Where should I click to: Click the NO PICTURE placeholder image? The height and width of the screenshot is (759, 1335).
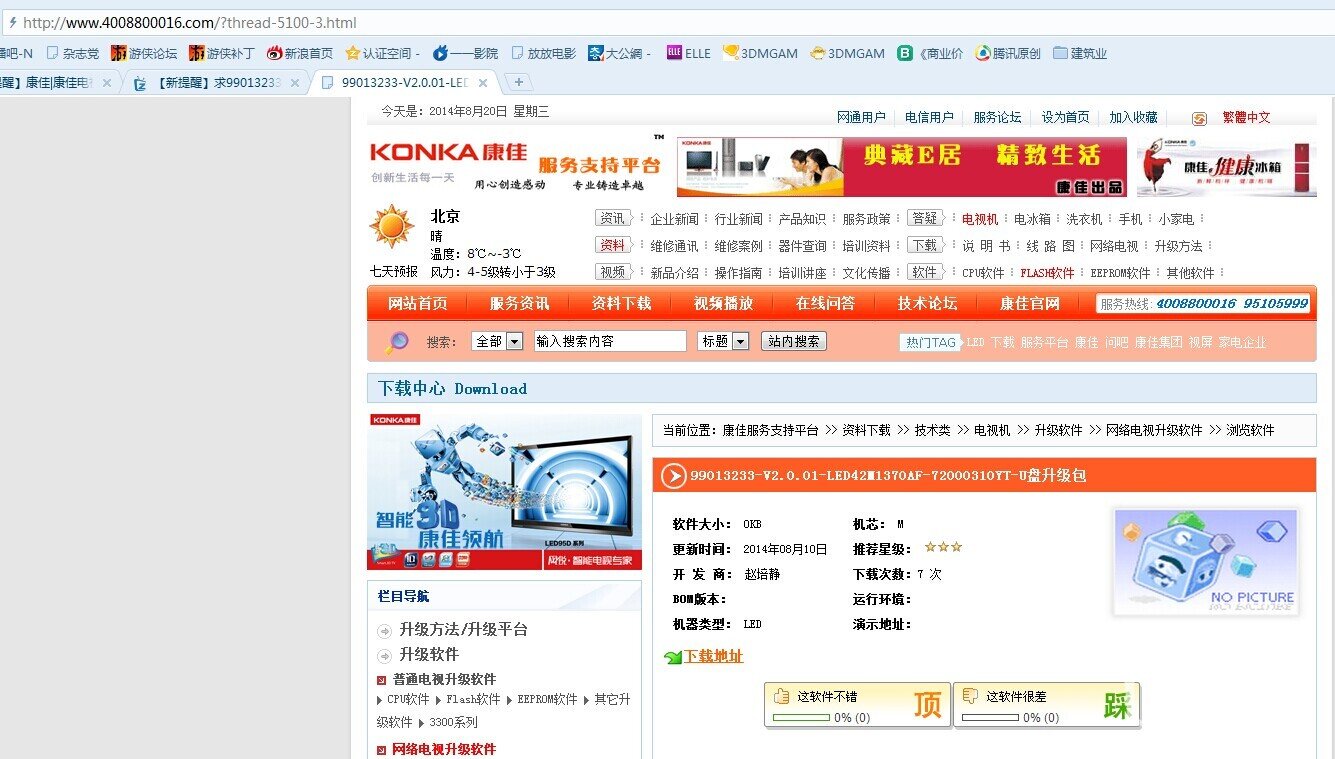[1205, 561]
